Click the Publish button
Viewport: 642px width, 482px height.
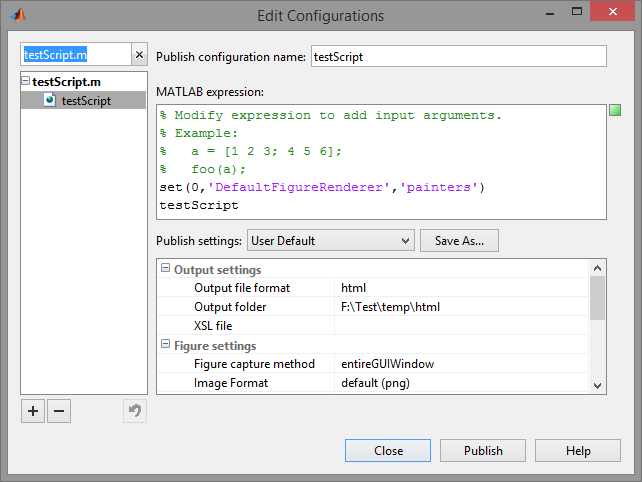click(483, 450)
